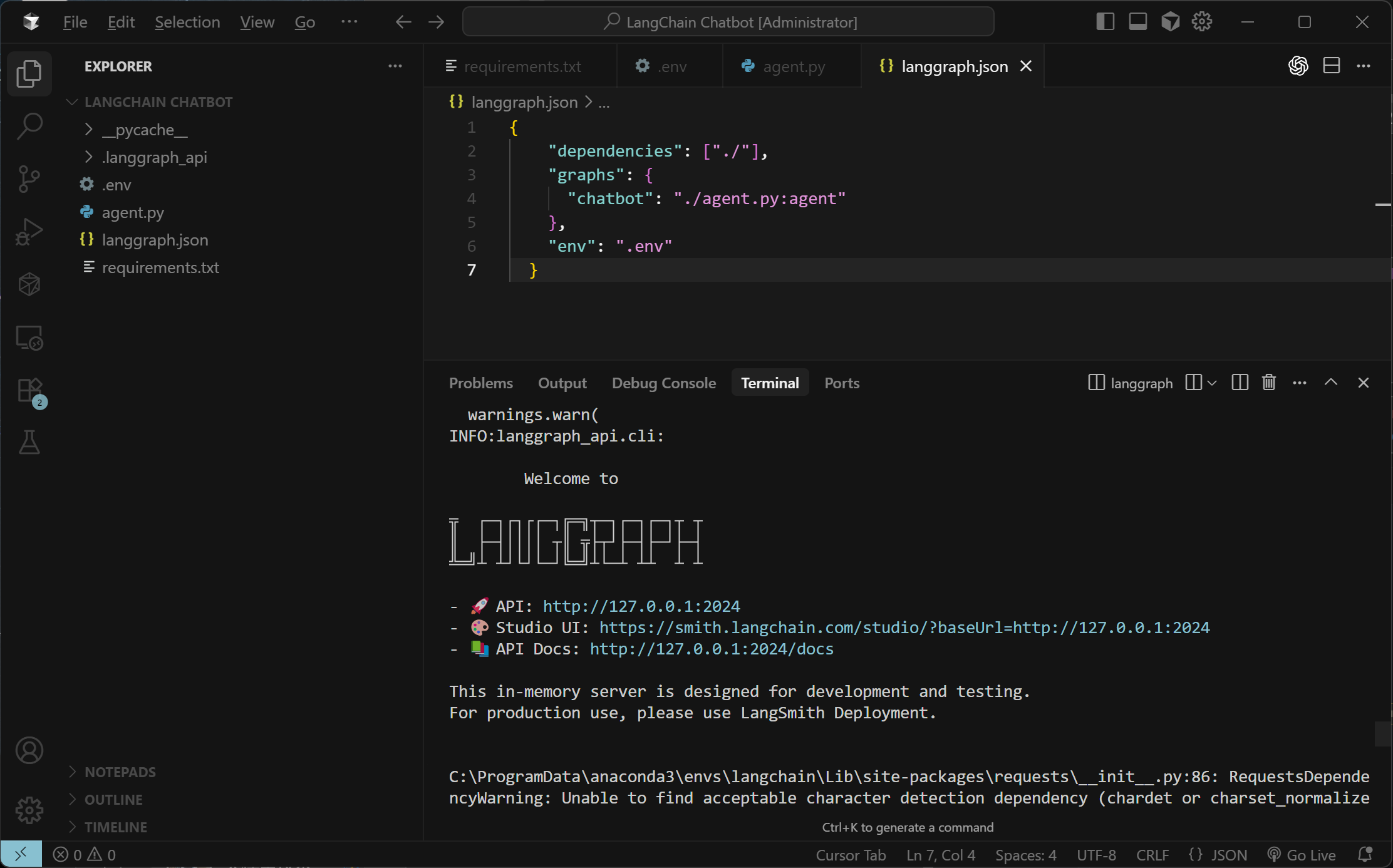Image resolution: width=1393 pixels, height=868 pixels.
Task: Open the Search view in activity bar
Action: coord(29,126)
